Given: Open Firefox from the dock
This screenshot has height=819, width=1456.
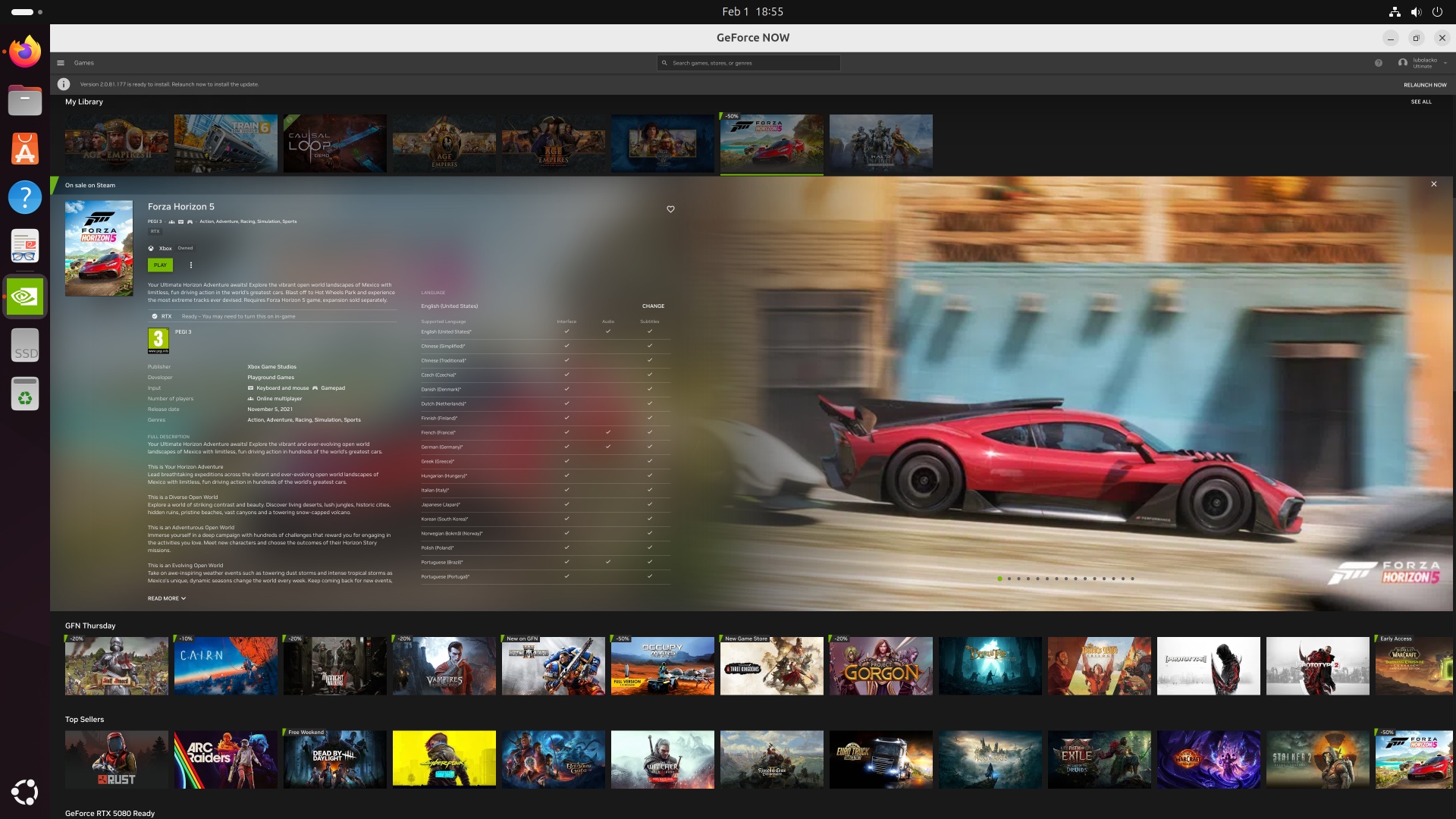Looking at the screenshot, I should click(25, 52).
